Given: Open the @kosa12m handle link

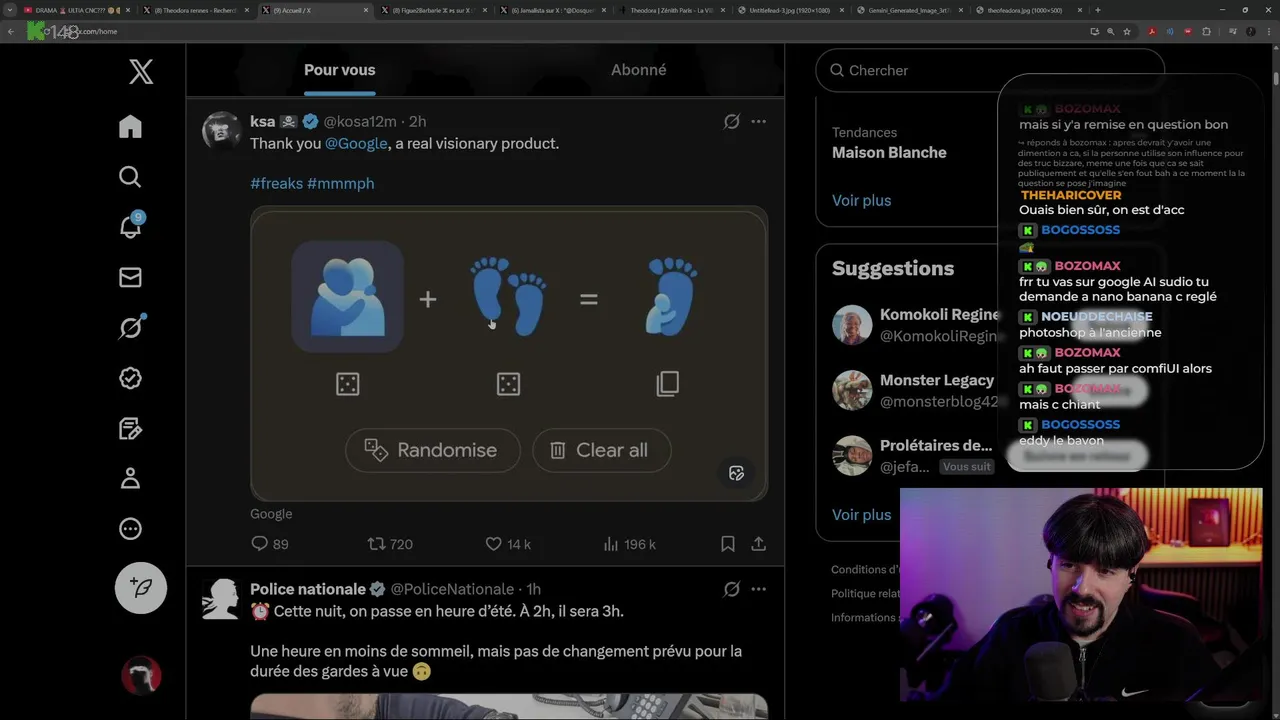Looking at the screenshot, I should click(359, 121).
